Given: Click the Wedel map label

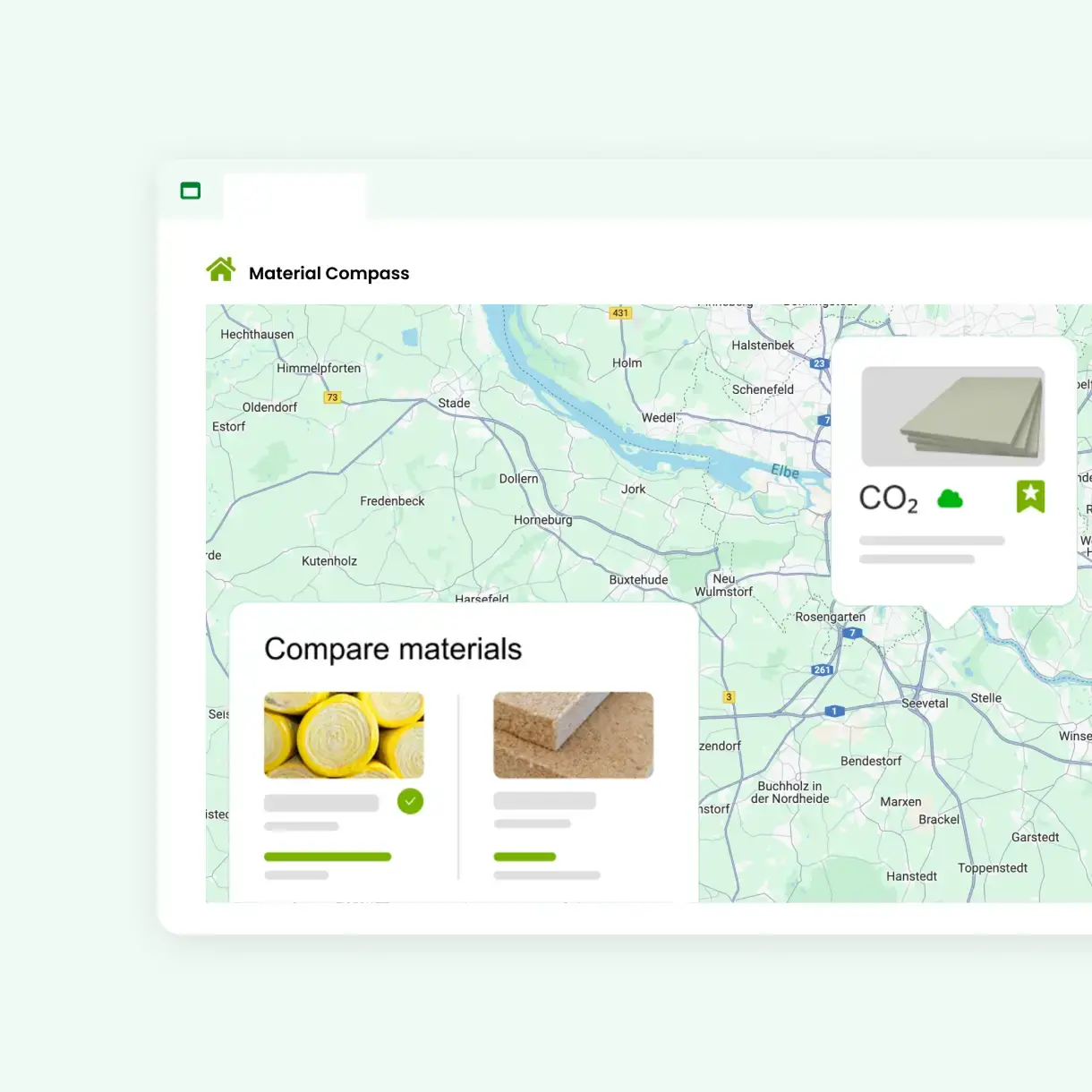Looking at the screenshot, I should point(658,417).
